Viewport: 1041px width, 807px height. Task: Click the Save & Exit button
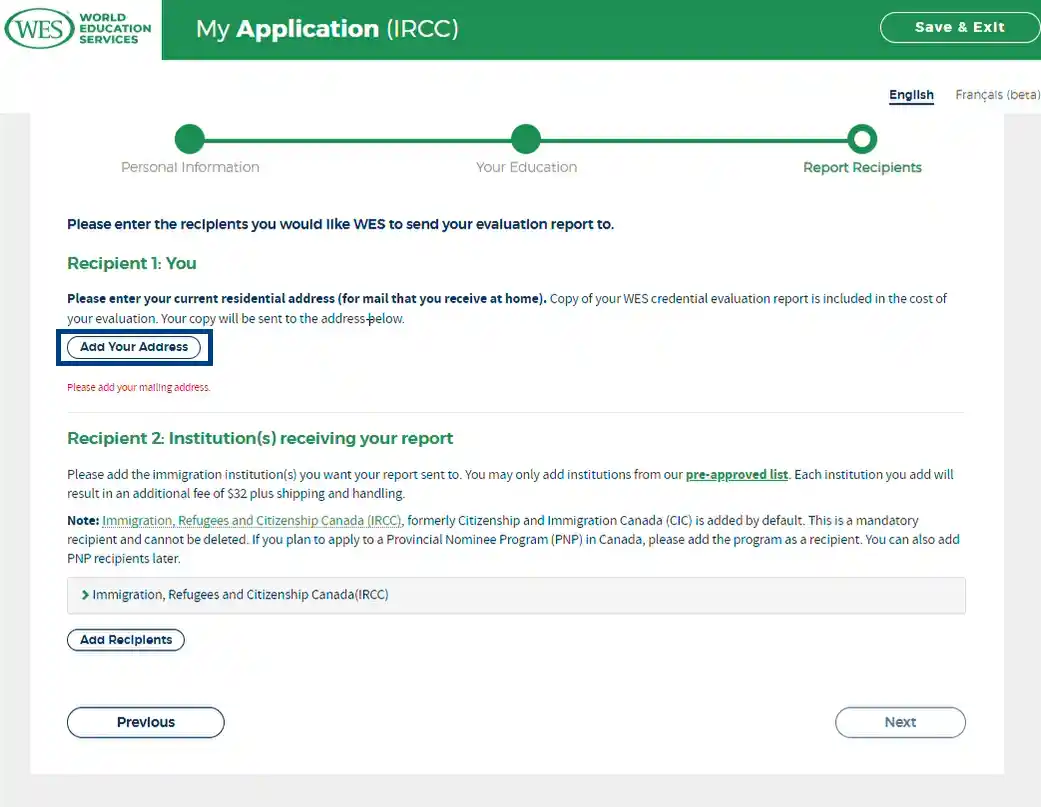coord(960,27)
